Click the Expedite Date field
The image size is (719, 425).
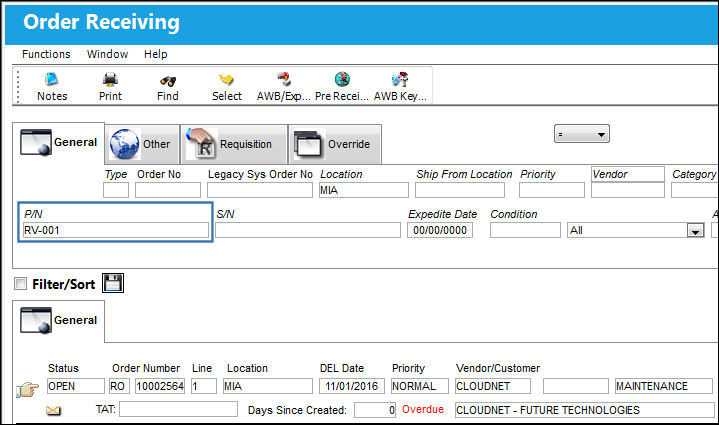click(440, 230)
